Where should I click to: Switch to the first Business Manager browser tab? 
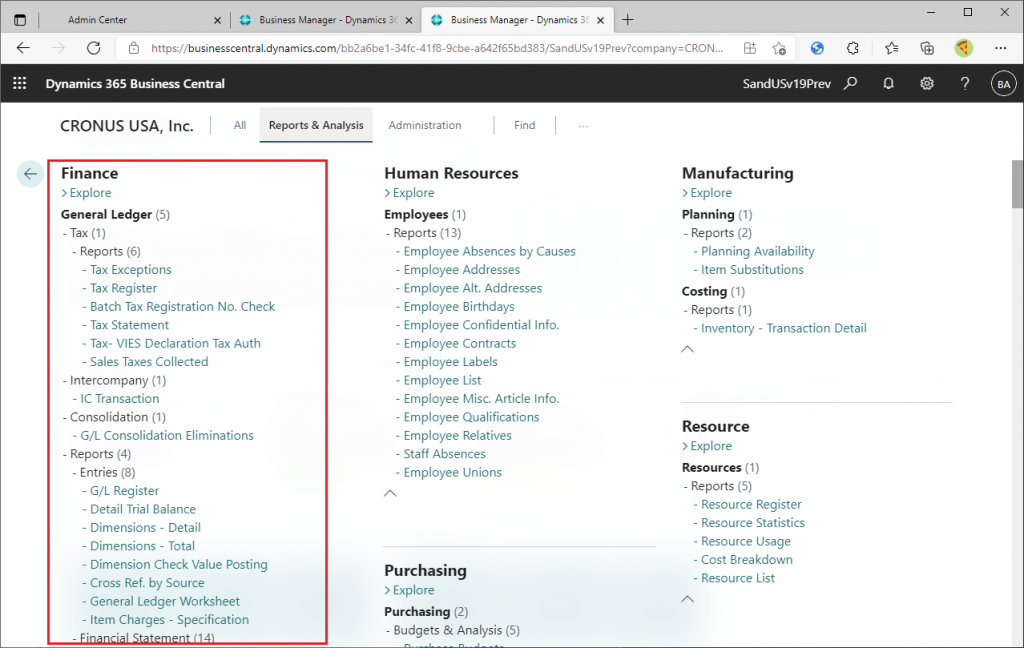(x=327, y=20)
